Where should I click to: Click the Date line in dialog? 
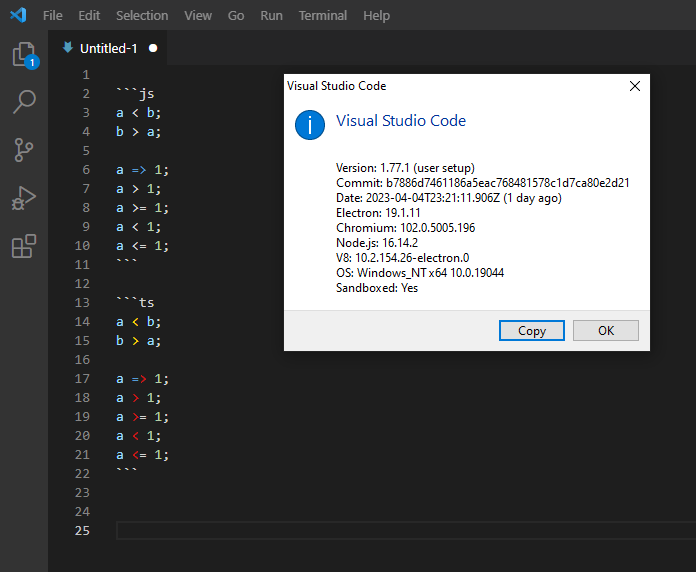pyautogui.click(x=449, y=198)
